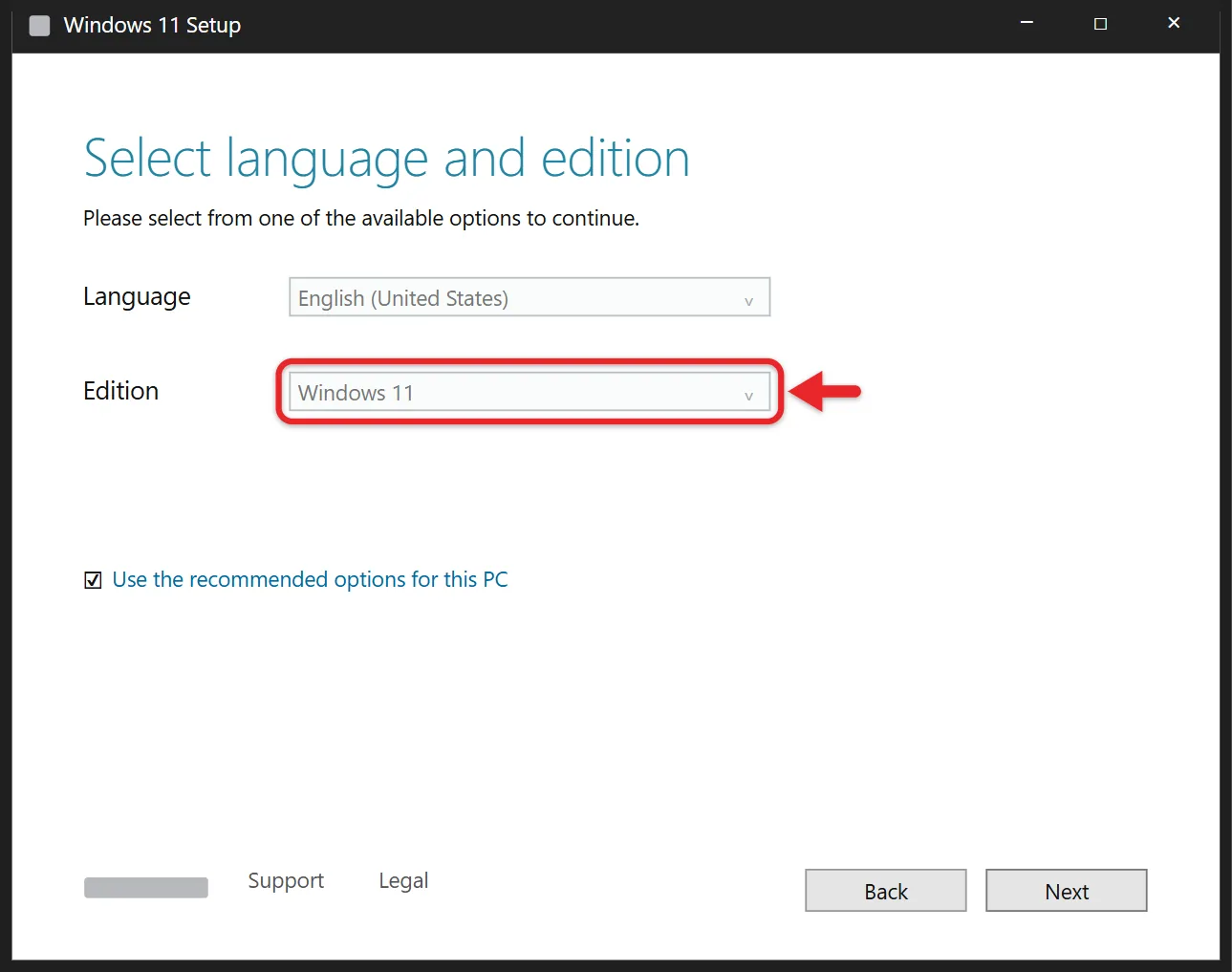Viewport: 1232px width, 972px height.
Task: Go Back to the previous step
Action: (886, 891)
